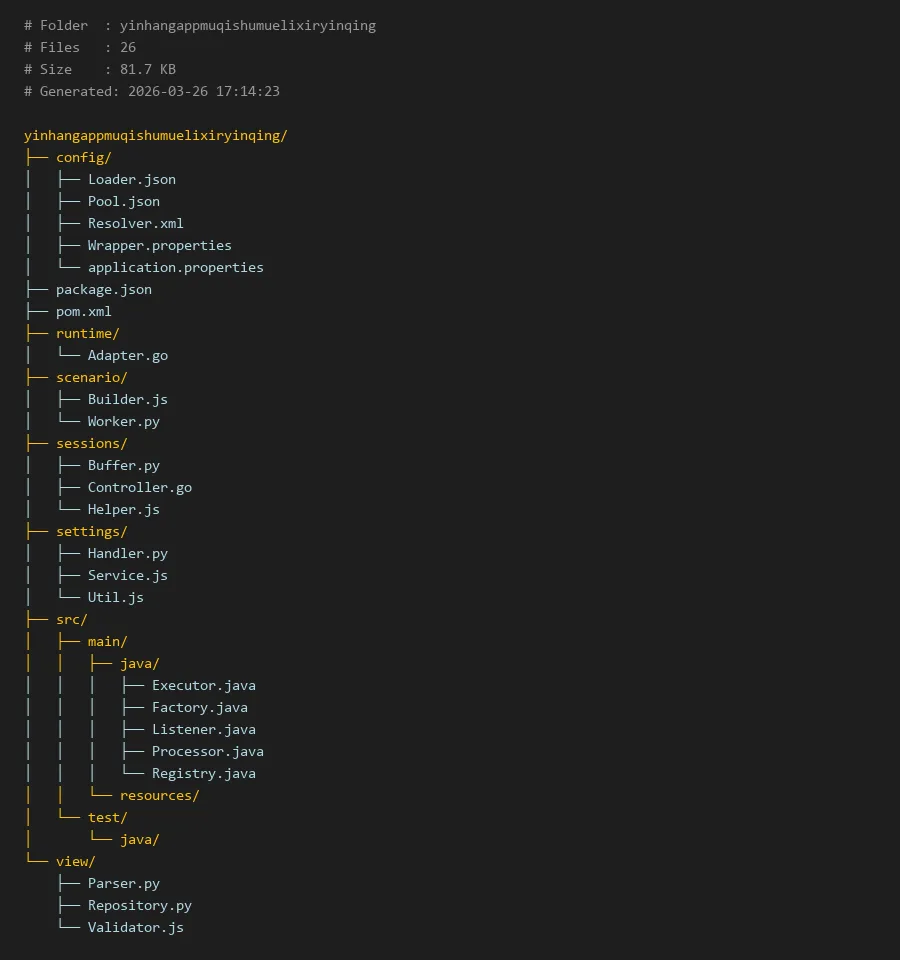Click the src/ directory entry
Viewport: 900px width, 960px height.
coord(71,619)
